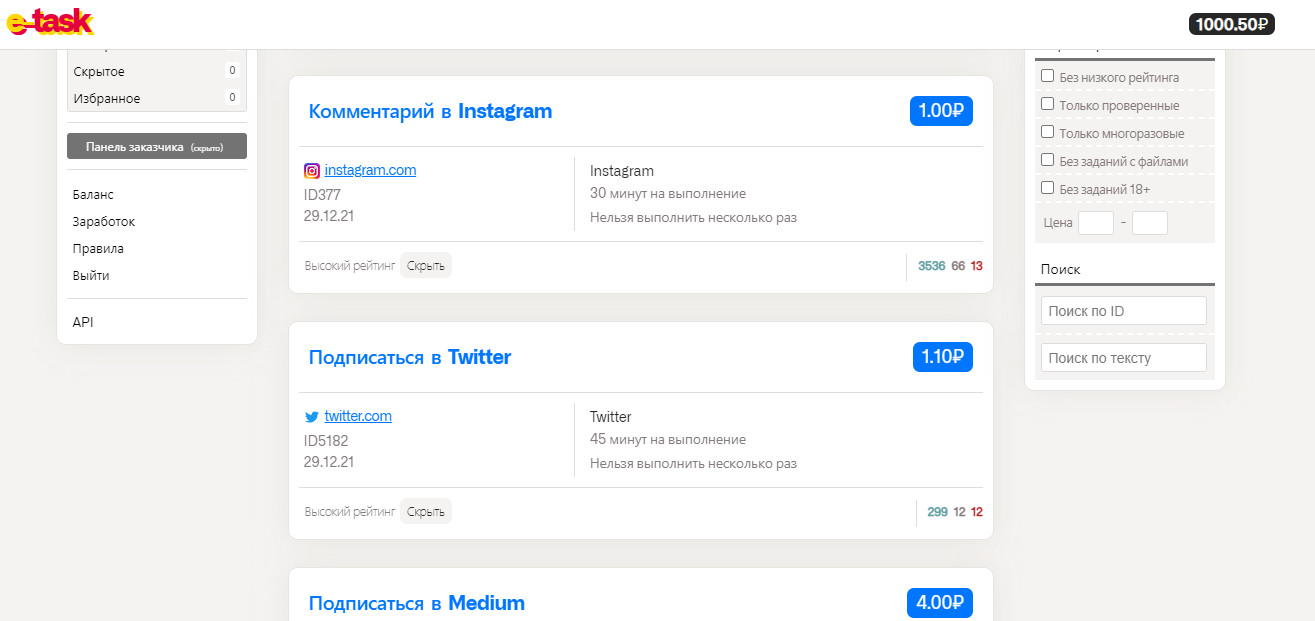Click the 1000.50₽ balance badge
This screenshot has height=621, width=1315.
1231,24
